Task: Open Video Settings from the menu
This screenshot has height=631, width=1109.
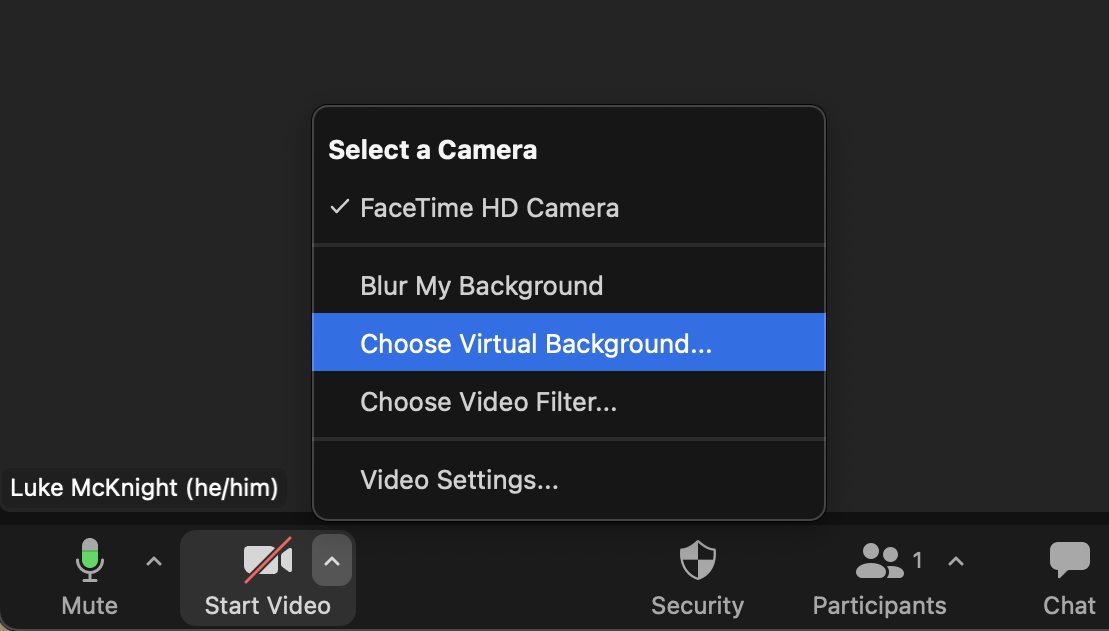Action: [459, 480]
